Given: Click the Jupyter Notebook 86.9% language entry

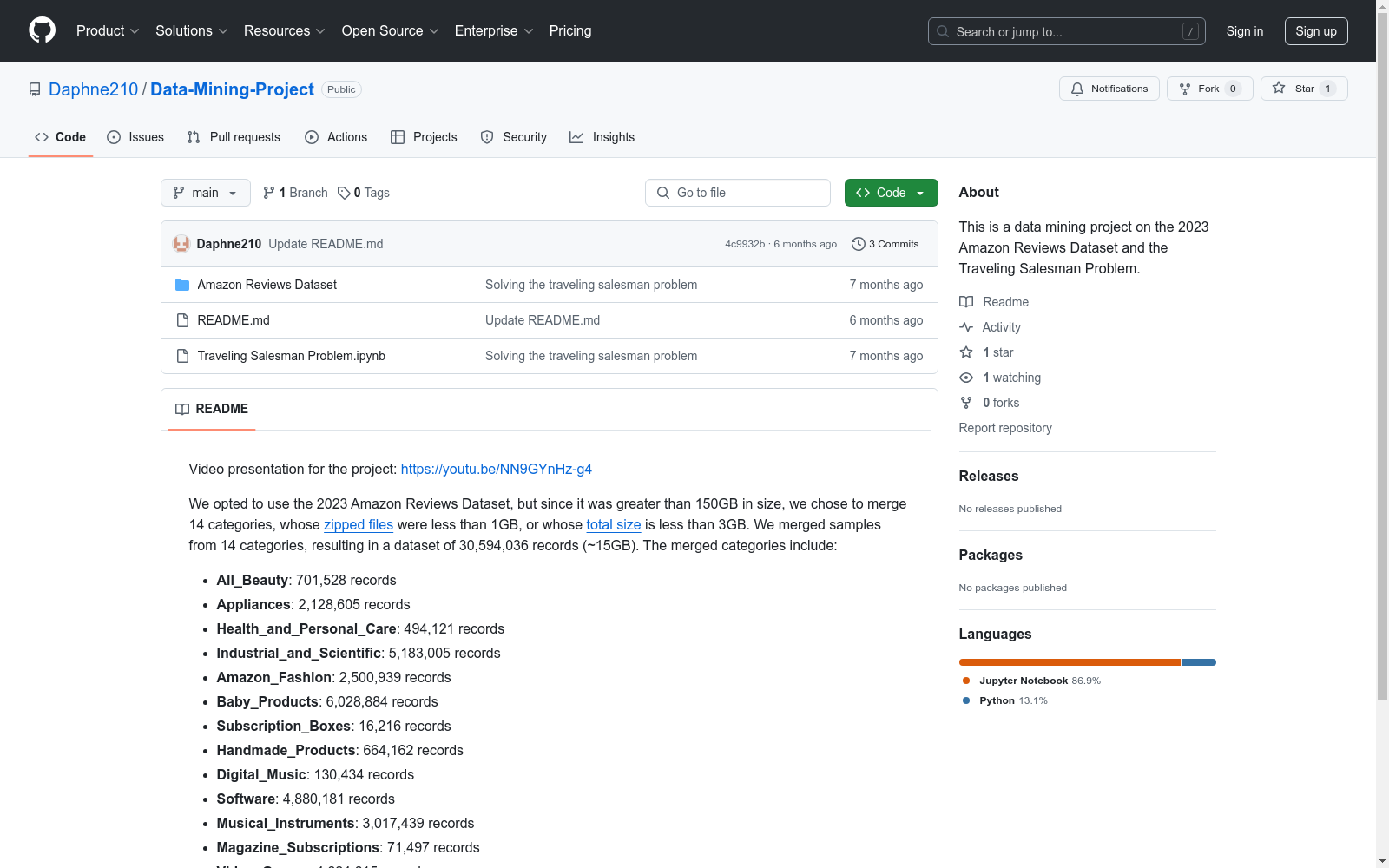Looking at the screenshot, I should click(1031, 681).
